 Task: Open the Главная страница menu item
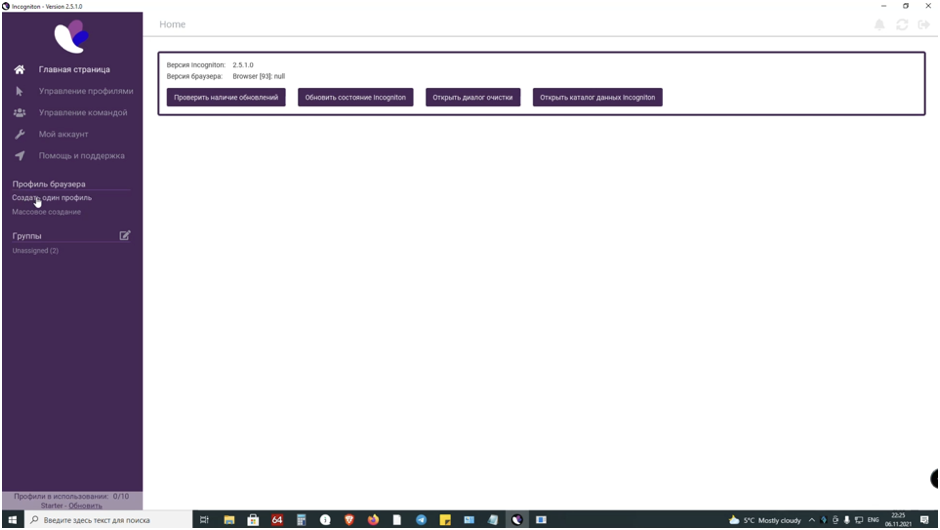(74, 70)
